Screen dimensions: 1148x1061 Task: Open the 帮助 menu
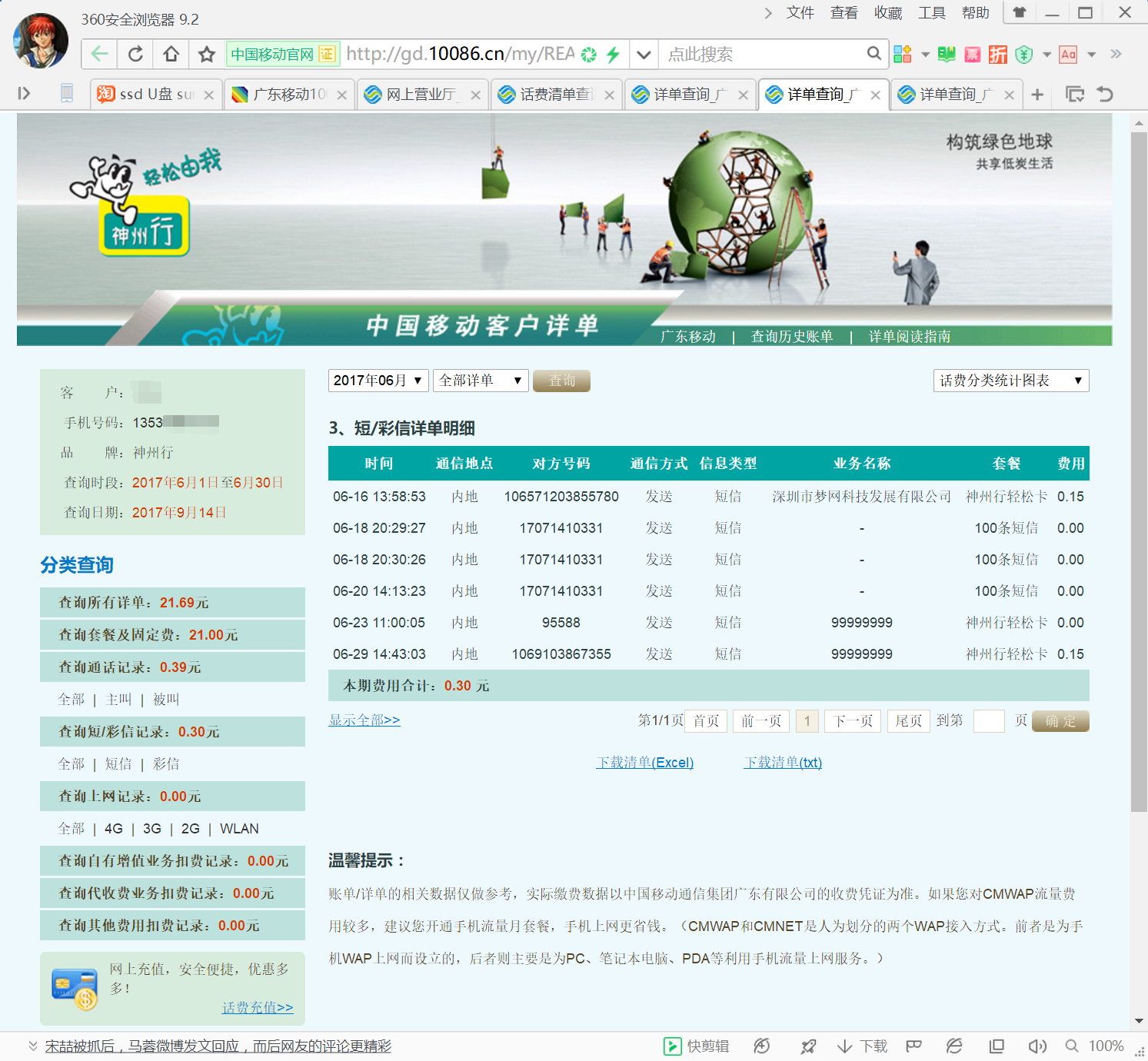(976, 13)
